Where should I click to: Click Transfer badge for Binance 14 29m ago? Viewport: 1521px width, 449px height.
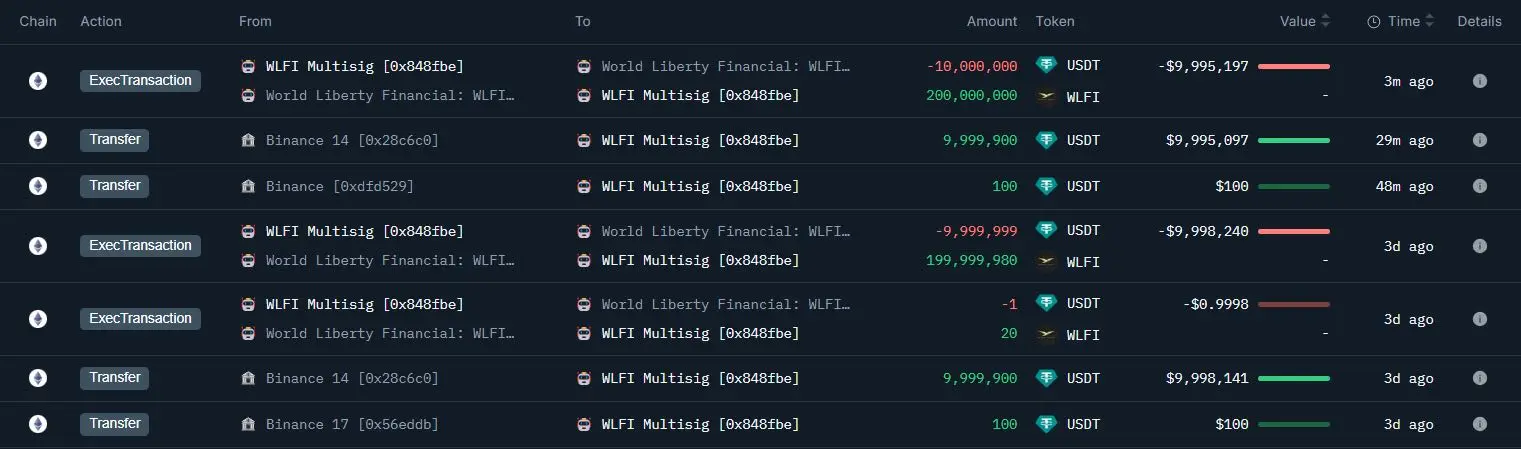[114, 140]
